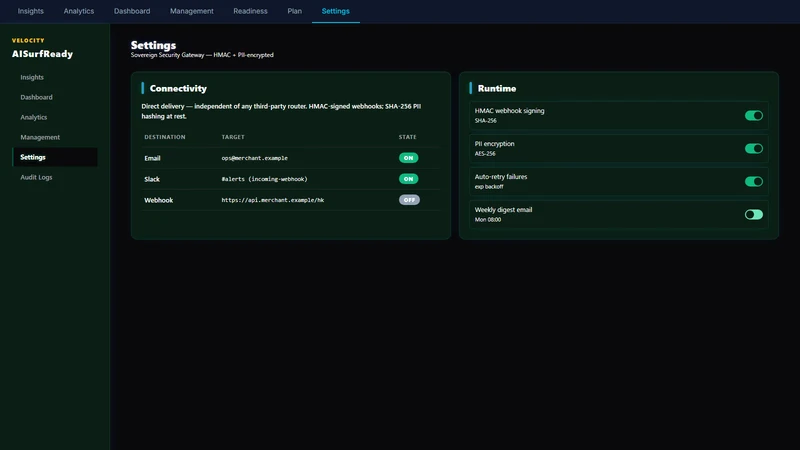This screenshot has width=800, height=450.
Task: Click the #alerts (incoming-webhook) target
Action: [264, 179]
